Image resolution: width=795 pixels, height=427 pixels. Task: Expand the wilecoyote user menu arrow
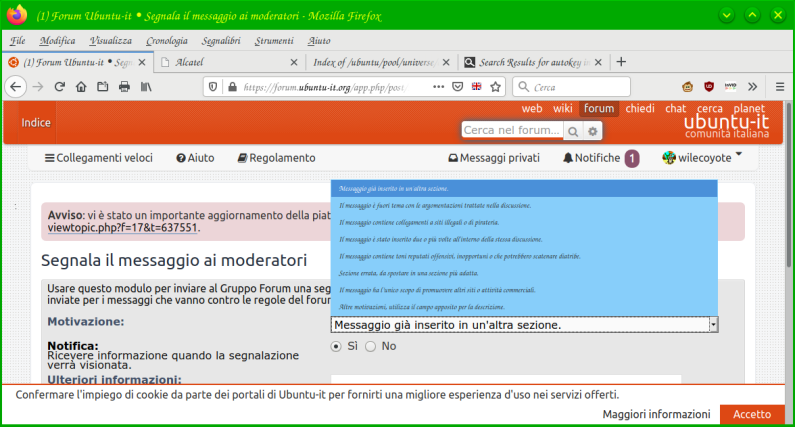coord(739,154)
